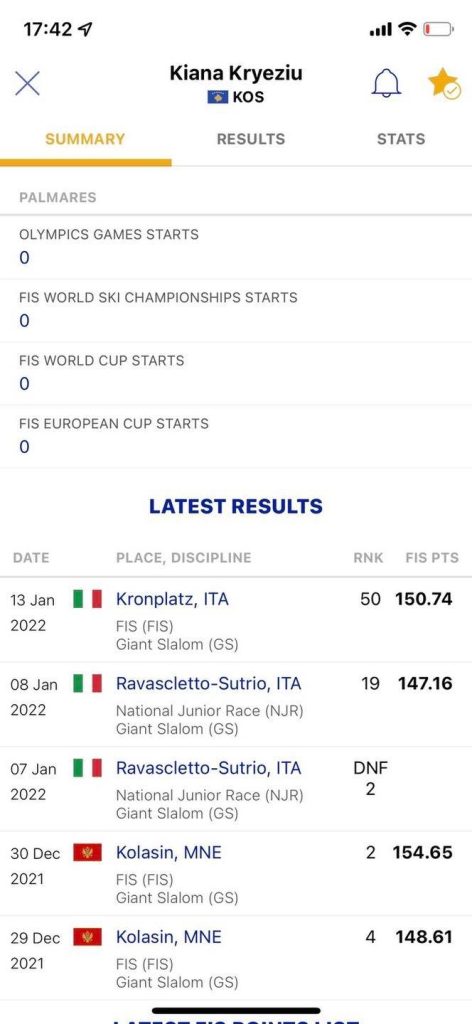The image size is (472, 1024).
Task: Open the 08 Jan Ravascletto-Sutrio race link
Action: (209, 684)
